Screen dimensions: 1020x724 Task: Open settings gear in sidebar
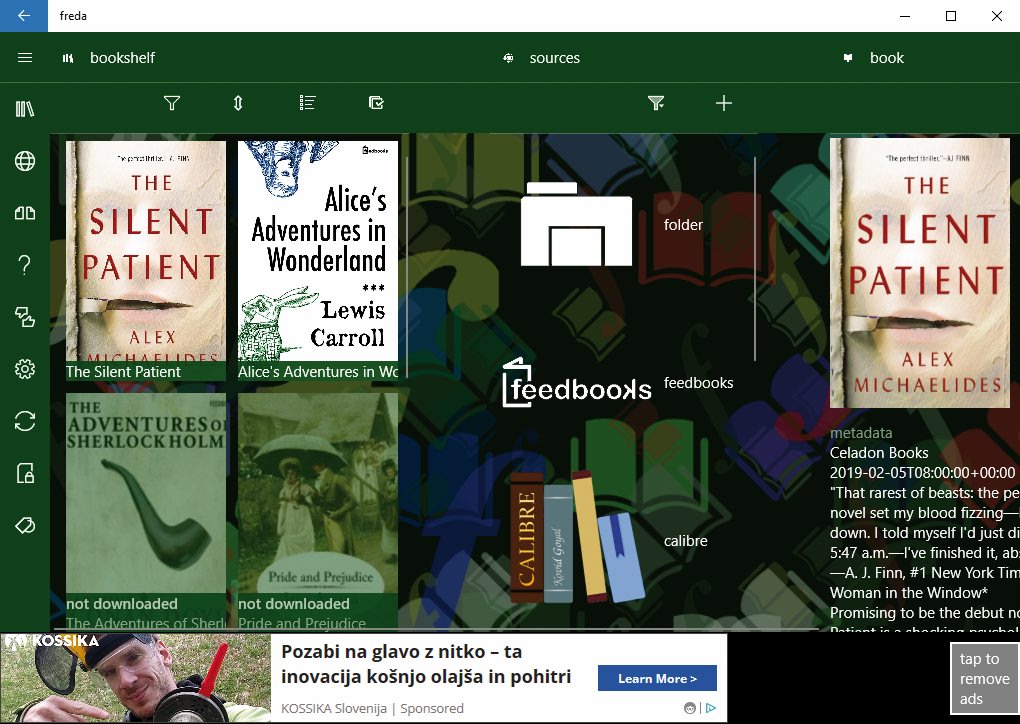tap(25, 369)
